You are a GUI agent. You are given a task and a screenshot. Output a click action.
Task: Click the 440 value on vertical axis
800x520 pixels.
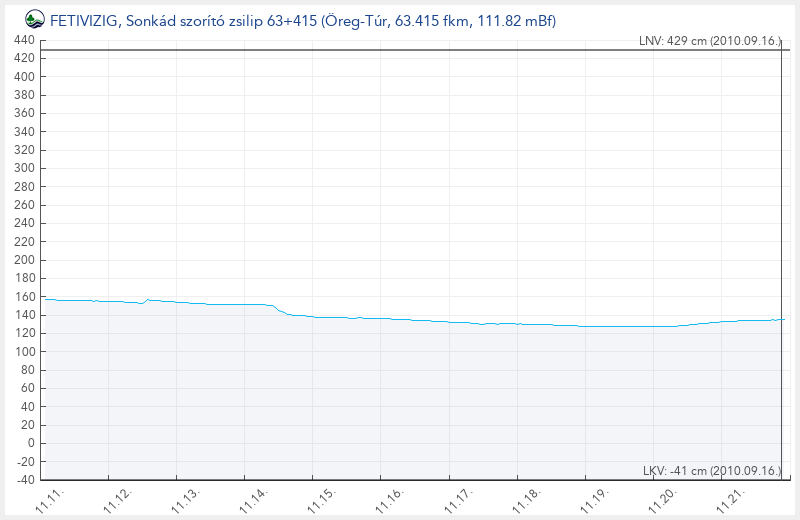tap(24, 41)
